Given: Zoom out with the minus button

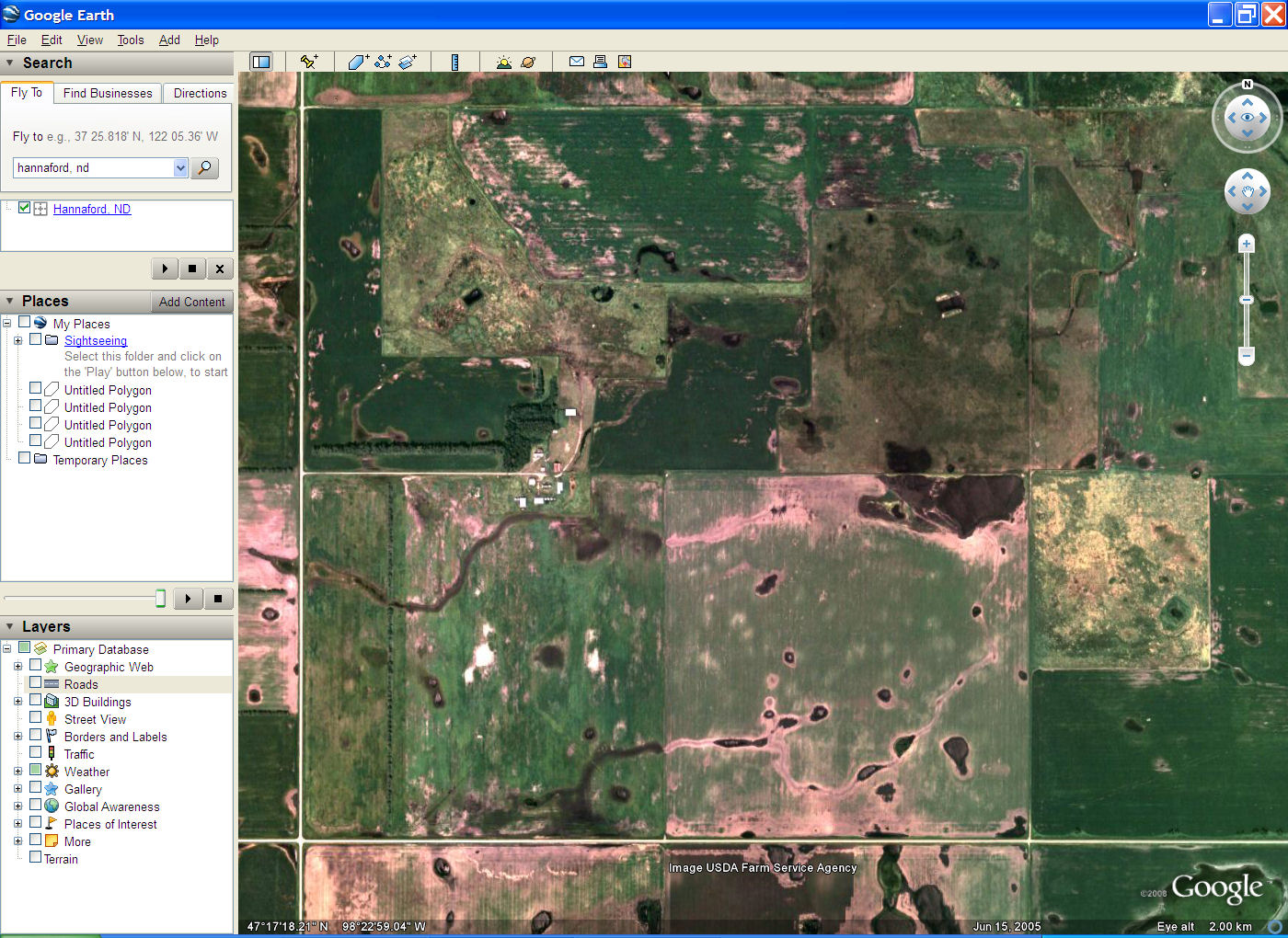Looking at the screenshot, I should (x=1247, y=355).
